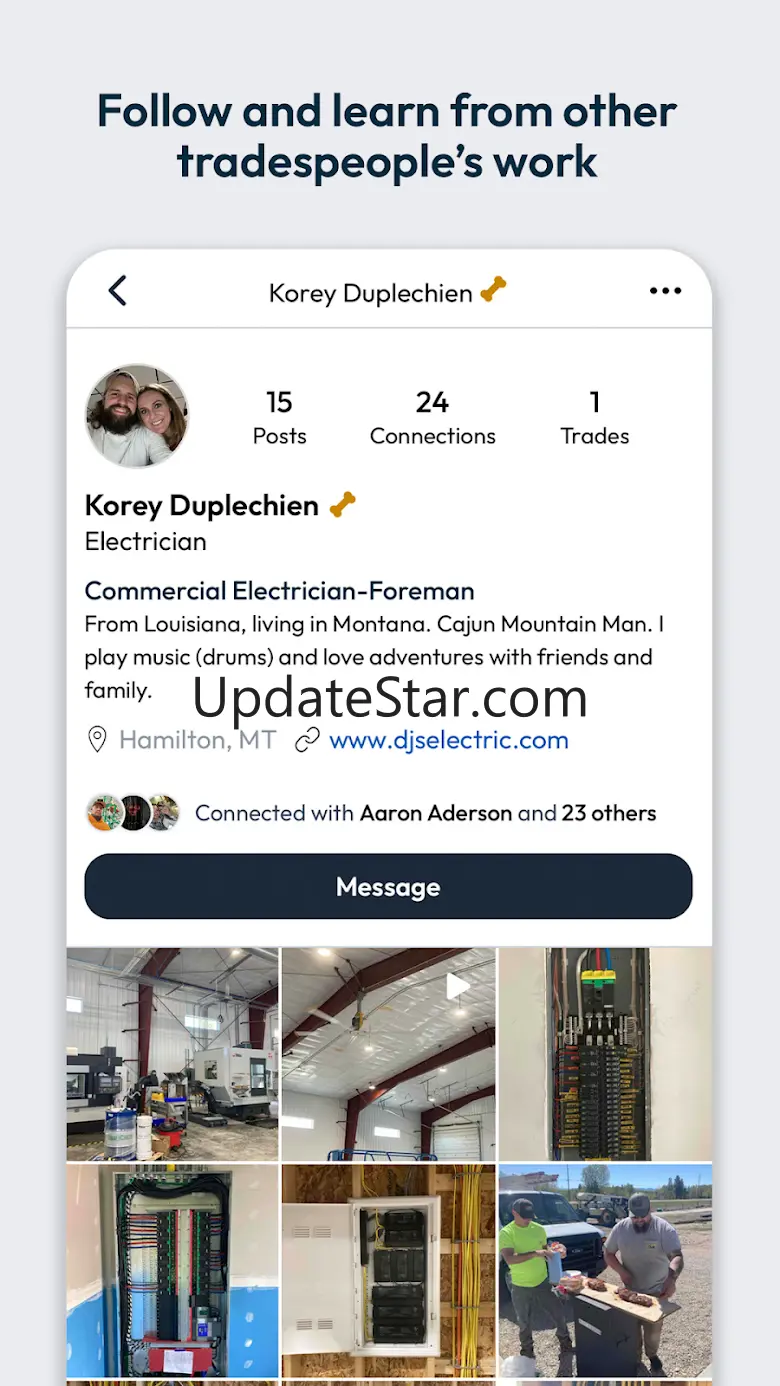This screenshot has height=1386, width=780.
Task: Open the connected users avatar group
Action: [x=132, y=813]
